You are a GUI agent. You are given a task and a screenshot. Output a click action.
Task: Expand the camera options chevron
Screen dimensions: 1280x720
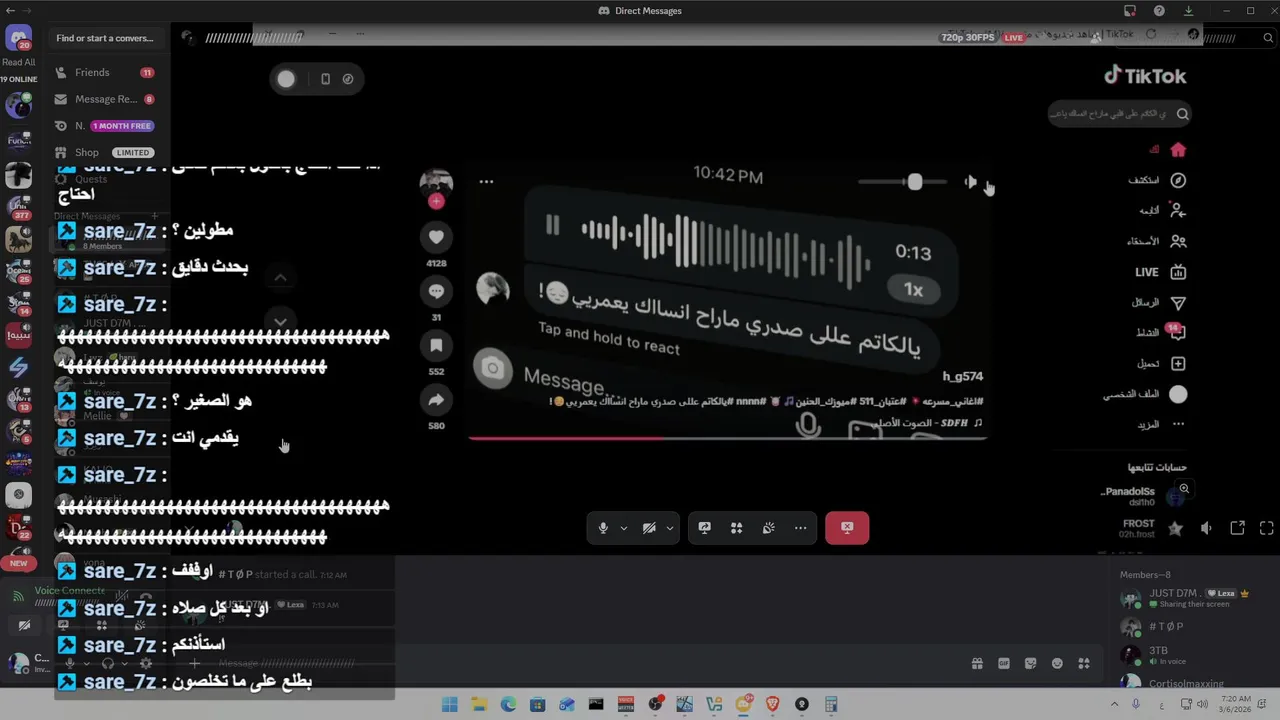pyautogui.click(x=670, y=528)
